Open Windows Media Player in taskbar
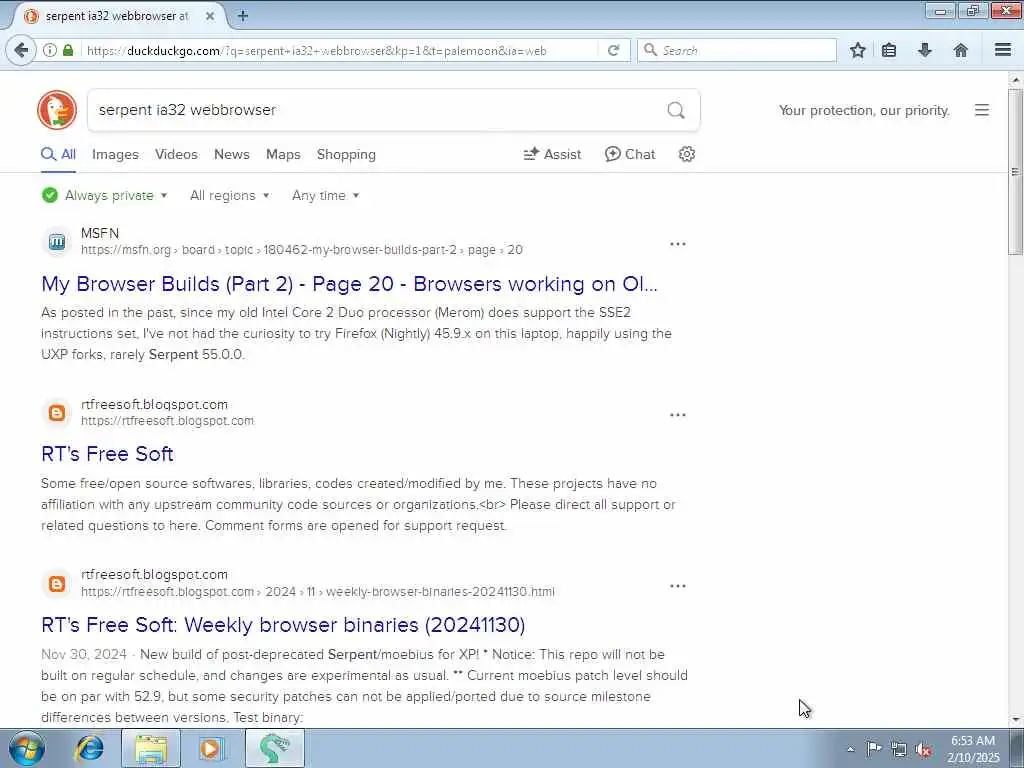The image size is (1024, 768). tap(210, 748)
